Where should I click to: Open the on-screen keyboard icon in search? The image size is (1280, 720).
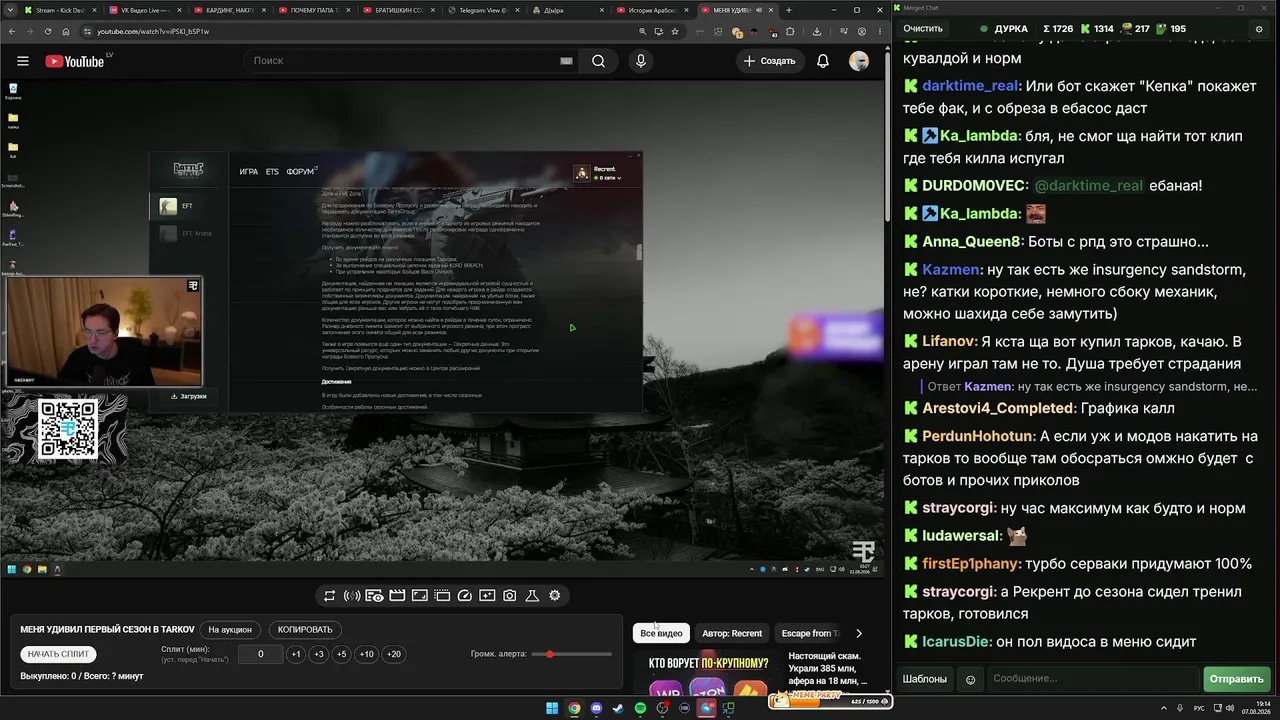coord(566,61)
